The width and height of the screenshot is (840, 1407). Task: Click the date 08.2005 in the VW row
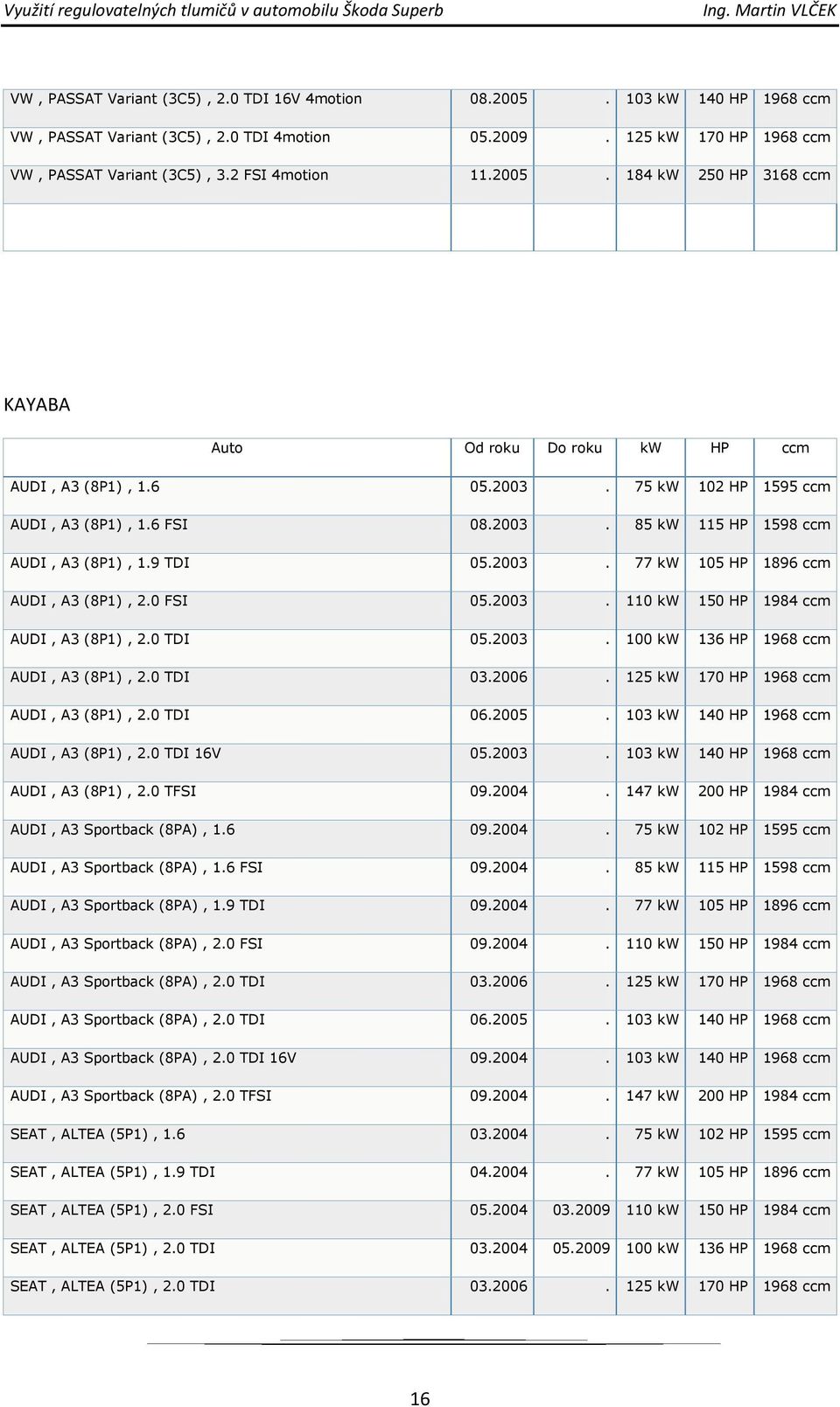coord(499,99)
